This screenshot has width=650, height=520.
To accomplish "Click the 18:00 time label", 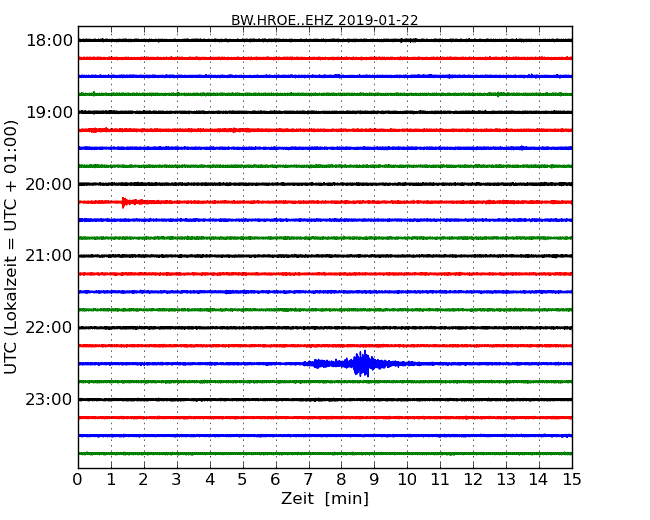I will click(x=49, y=41).
